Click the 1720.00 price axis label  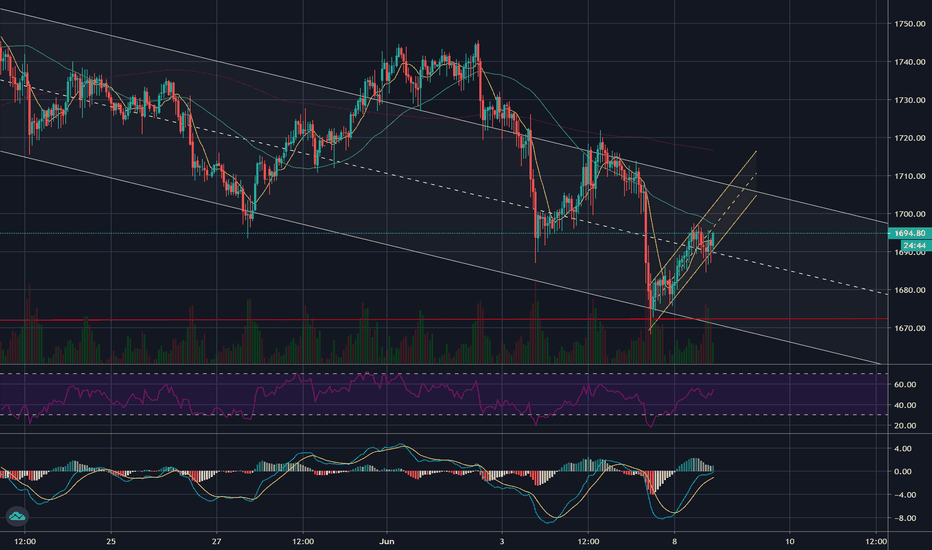click(x=909, y=138)
